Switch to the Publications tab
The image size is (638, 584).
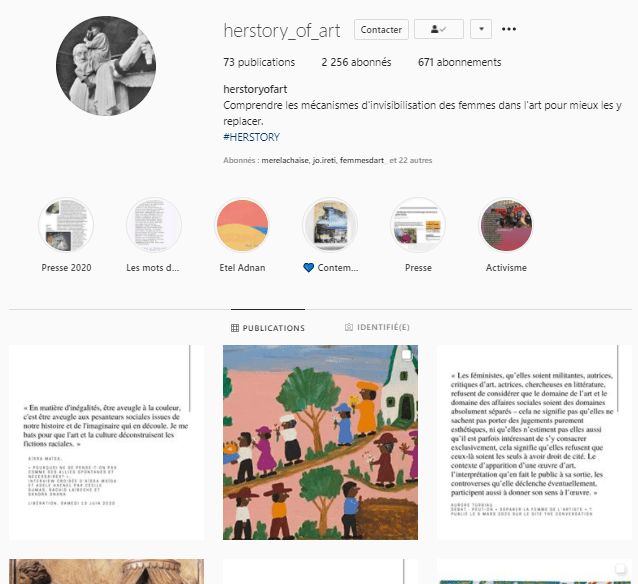click(268, 328)
